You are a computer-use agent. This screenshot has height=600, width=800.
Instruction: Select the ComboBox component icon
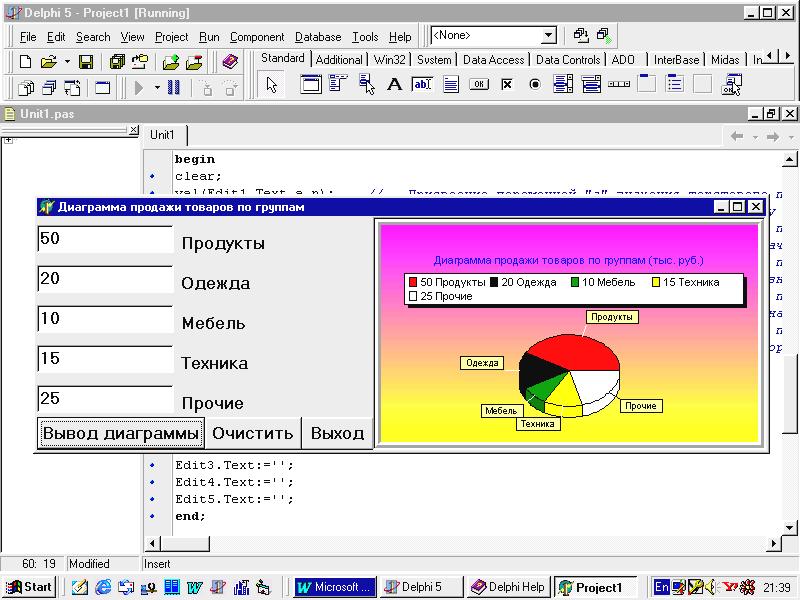(x=591, y=84)
